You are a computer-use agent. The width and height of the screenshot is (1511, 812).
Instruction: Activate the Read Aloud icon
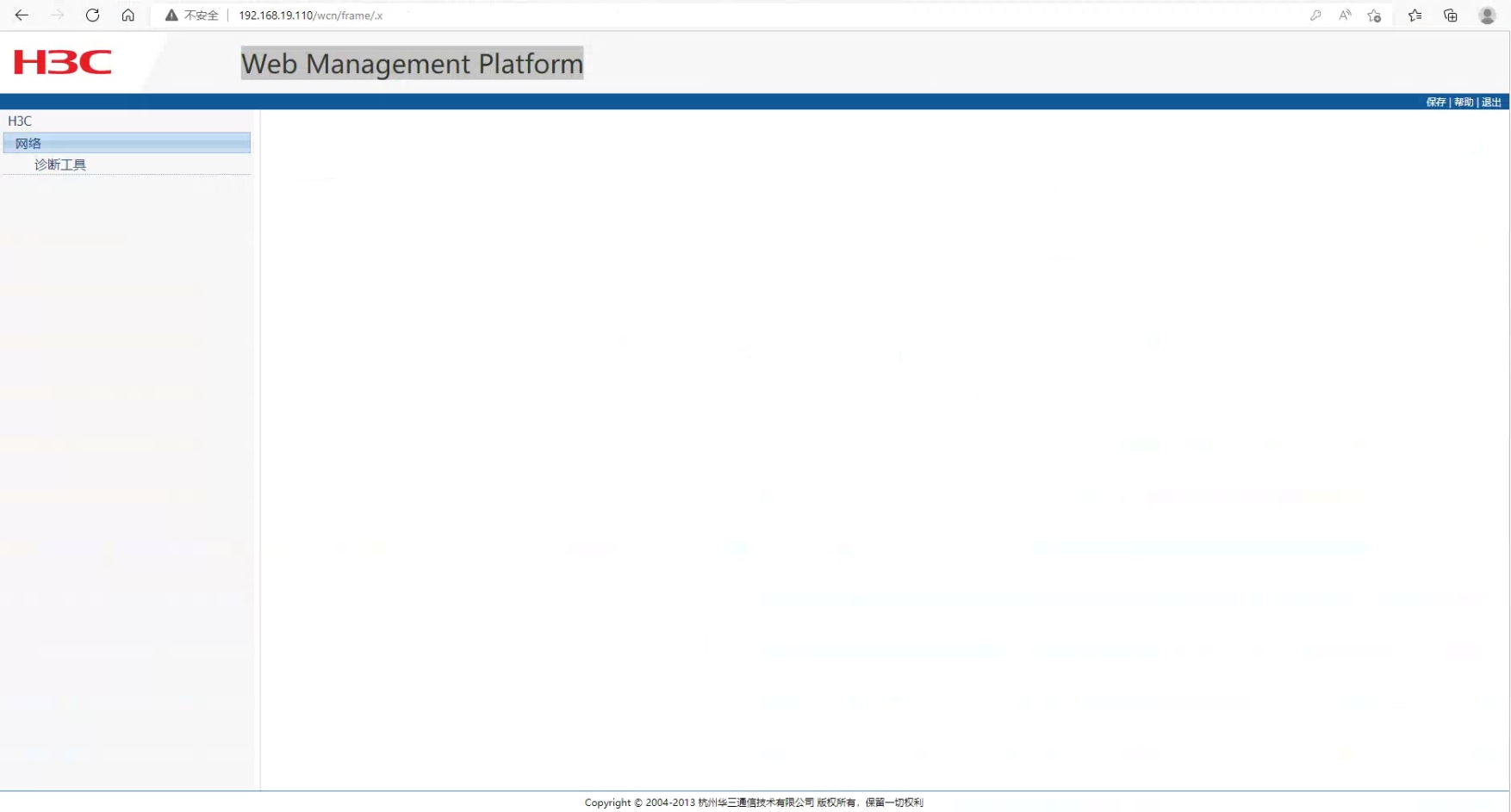click(1345, 15)
